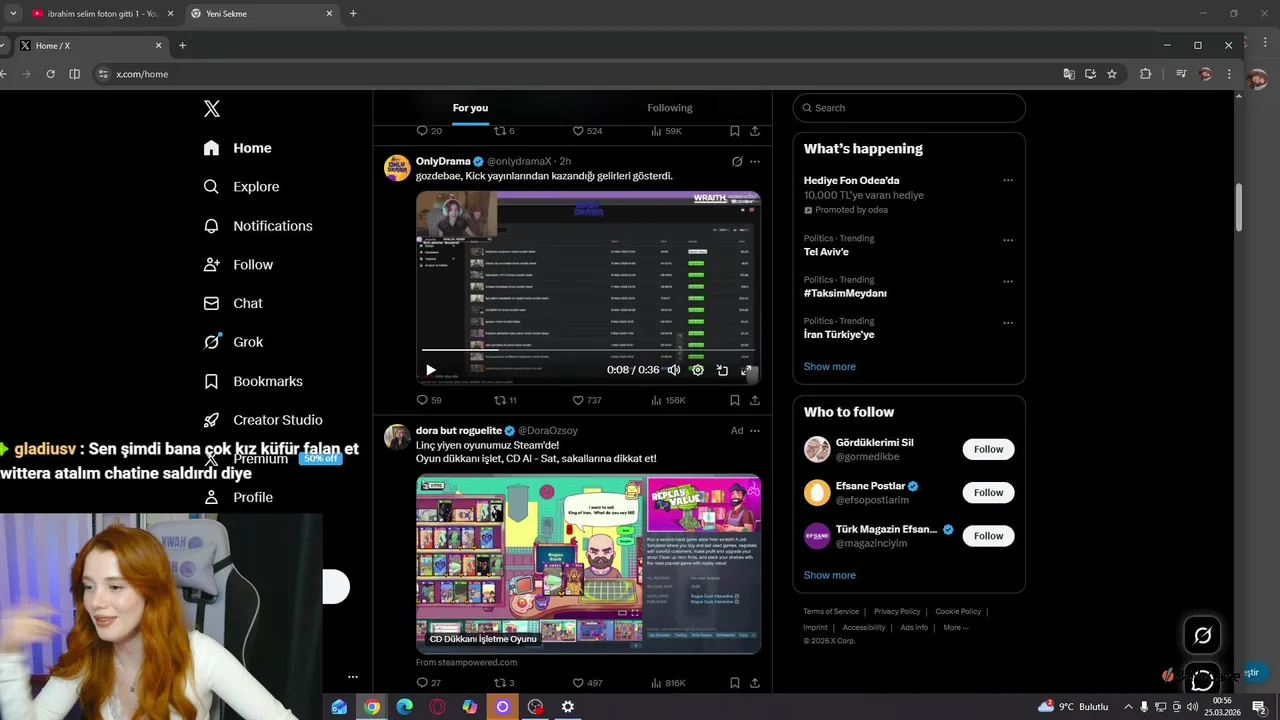Open options for #TaksimMeydanı trend
Image resolution: width=1280 pixels, height=720 pixels.
coord(1008,281)
